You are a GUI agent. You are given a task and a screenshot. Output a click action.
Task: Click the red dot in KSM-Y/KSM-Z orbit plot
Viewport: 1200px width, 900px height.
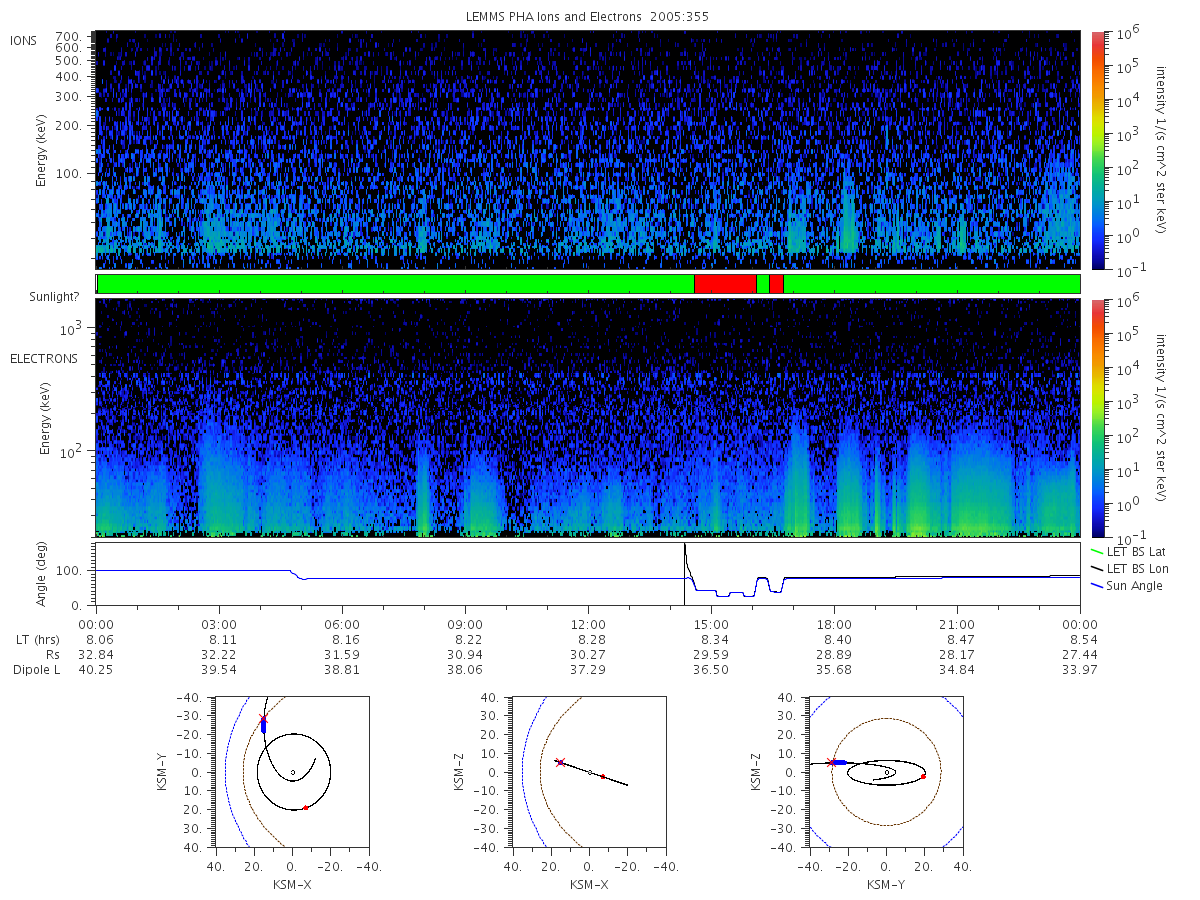[924, 776]
